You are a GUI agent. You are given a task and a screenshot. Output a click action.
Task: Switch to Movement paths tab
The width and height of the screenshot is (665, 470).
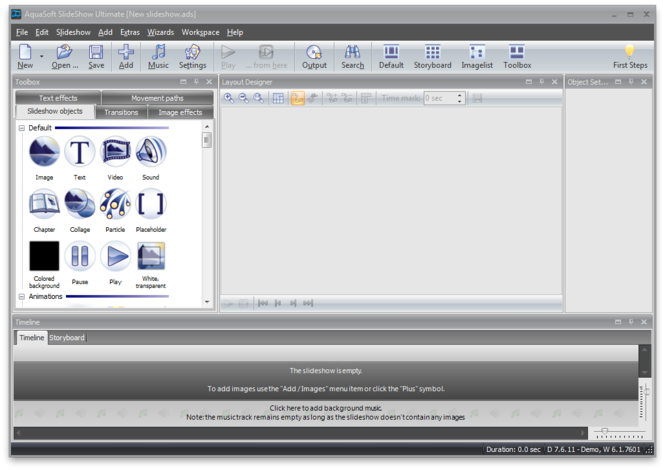click(157, 98)
